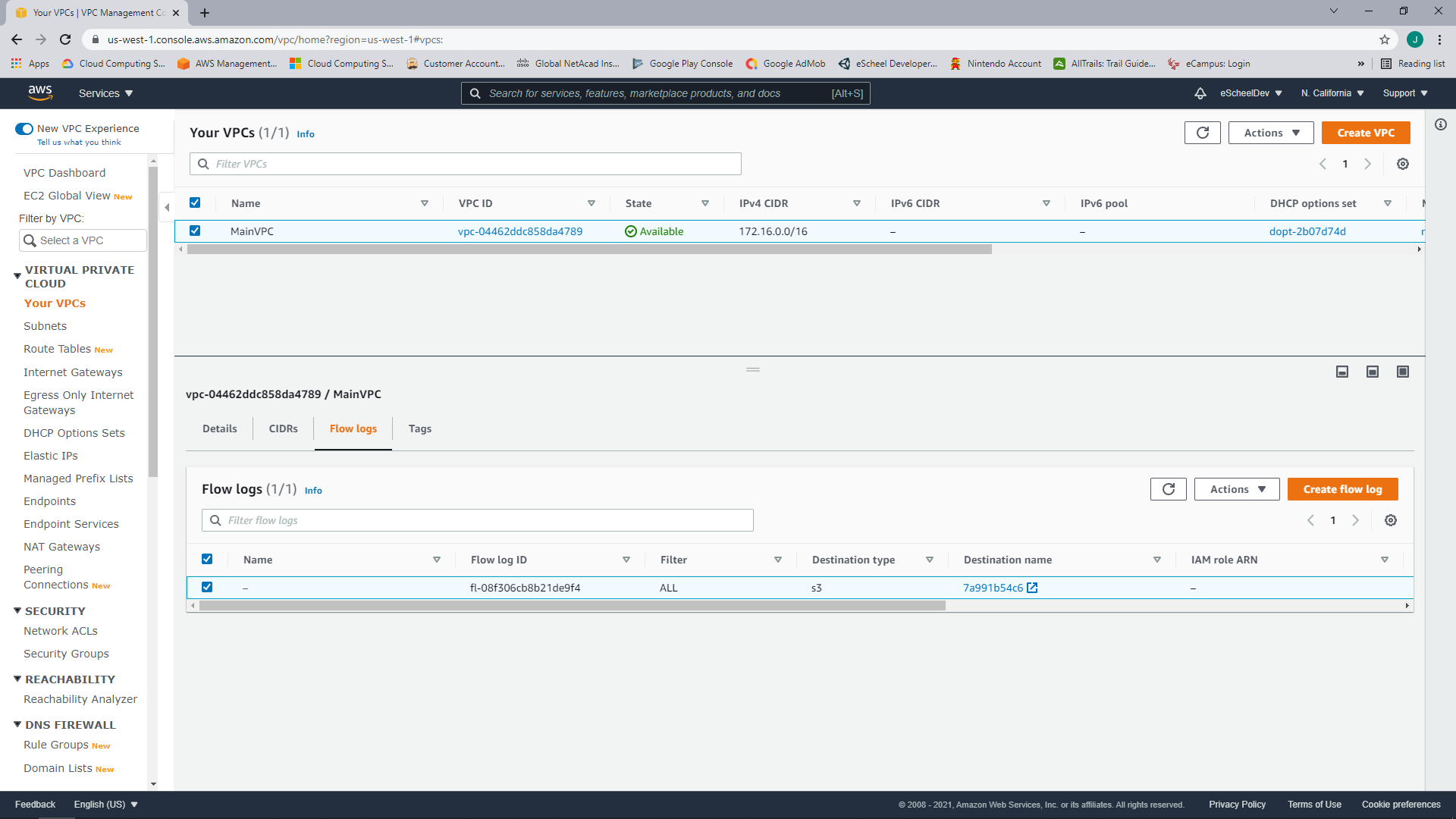Image resolution: width=1456 pixels, height=819 pixels.
Task: Open the vpc-04462ddc858da4789 link
Action: (x=520, y=231)
